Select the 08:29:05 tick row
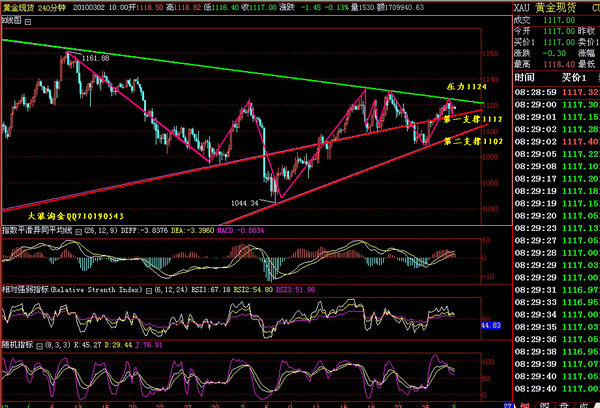Image resolution: width=600 pixels, height=408 pixels. [x=557, y=154]
